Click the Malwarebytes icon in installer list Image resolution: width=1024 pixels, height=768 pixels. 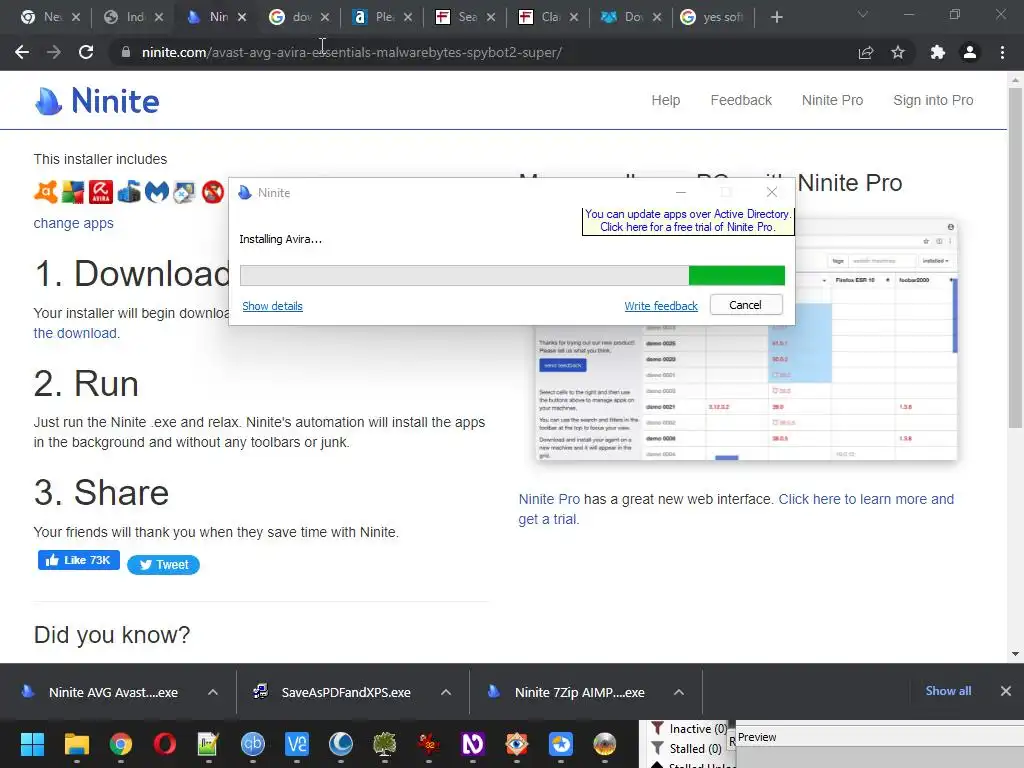157,192
